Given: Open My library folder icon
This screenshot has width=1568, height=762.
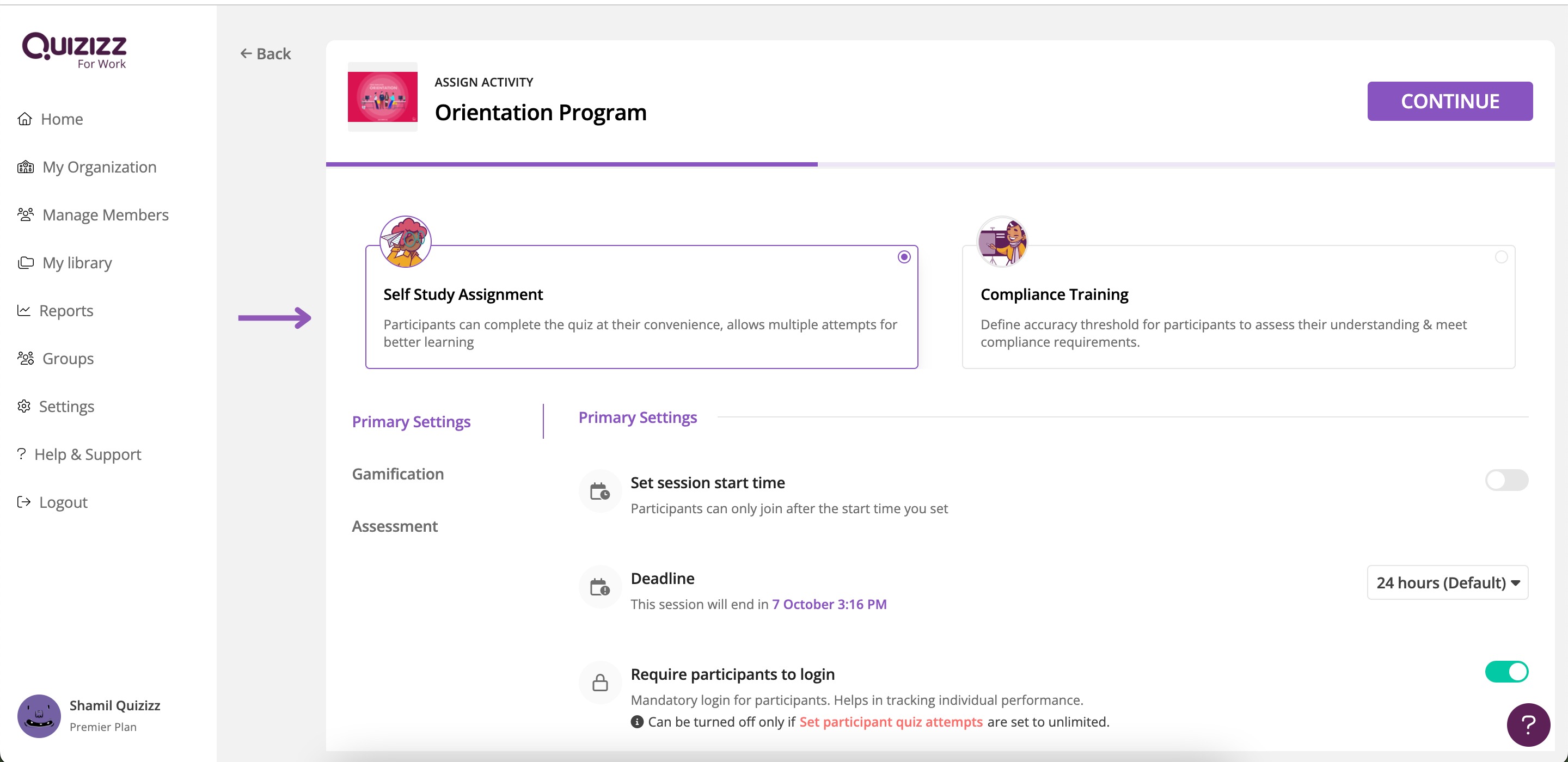Looking at the screenshot, I should click(26, 262).
